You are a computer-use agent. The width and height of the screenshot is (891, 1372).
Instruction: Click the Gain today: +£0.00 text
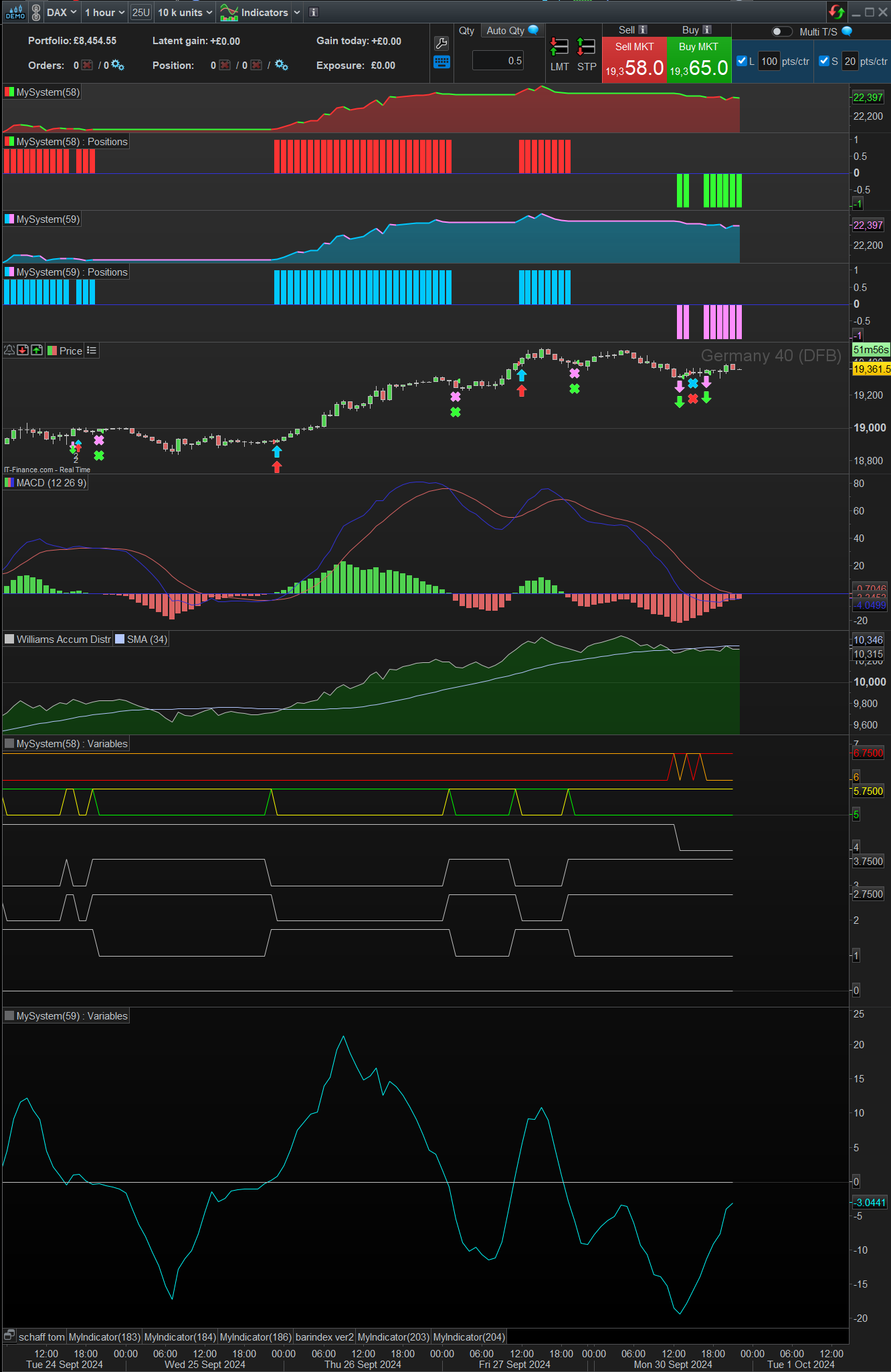pos(359,41)
